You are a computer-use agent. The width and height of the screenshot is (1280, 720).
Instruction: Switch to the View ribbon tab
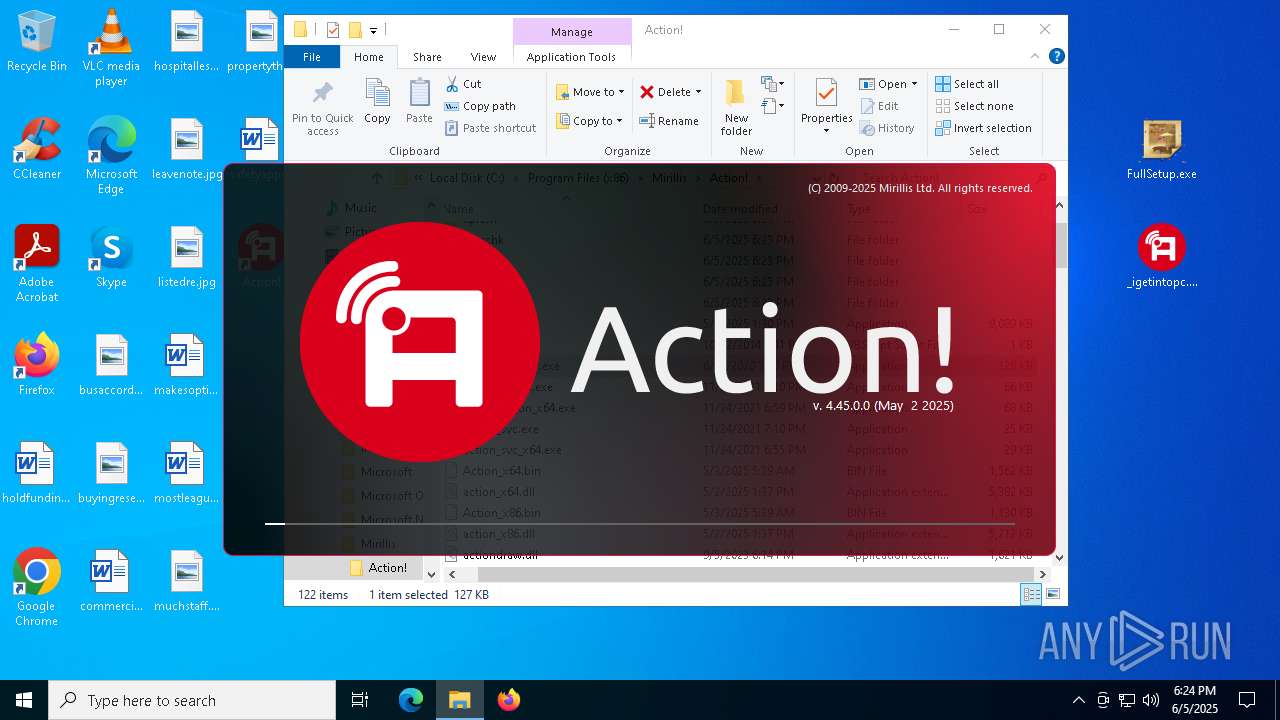(483, 57)
